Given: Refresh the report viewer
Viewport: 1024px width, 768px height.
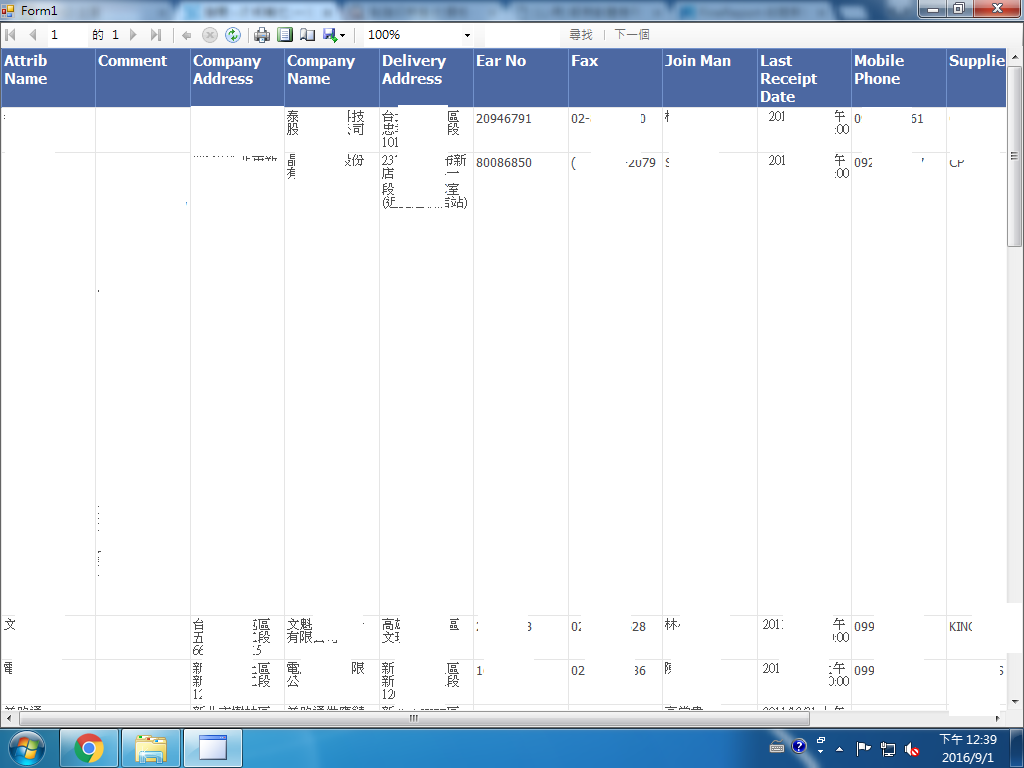Looking at the screenshot, I should [233, 35].
